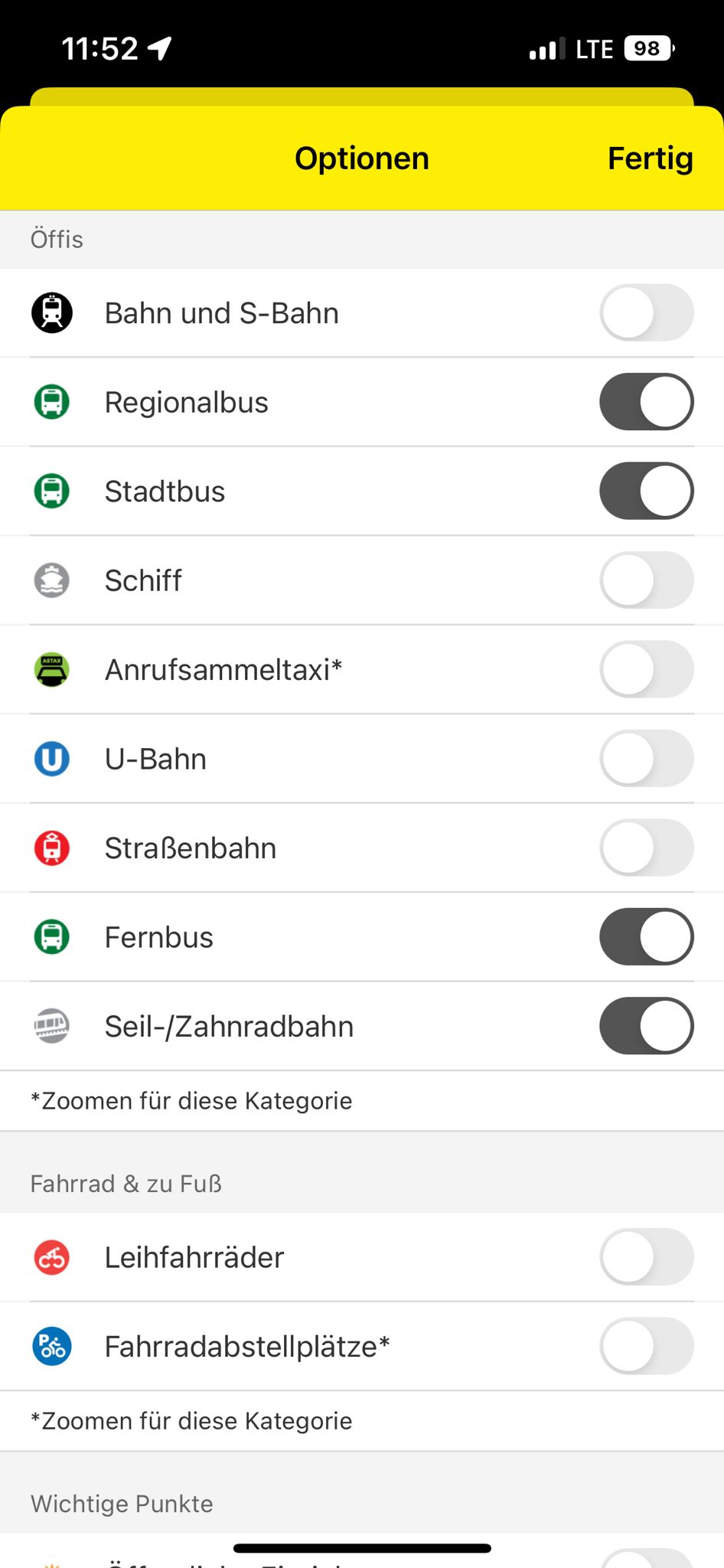Turn off the Stadtbus toggle
This screenshot has width=724, height=1568.
[647, 491]
